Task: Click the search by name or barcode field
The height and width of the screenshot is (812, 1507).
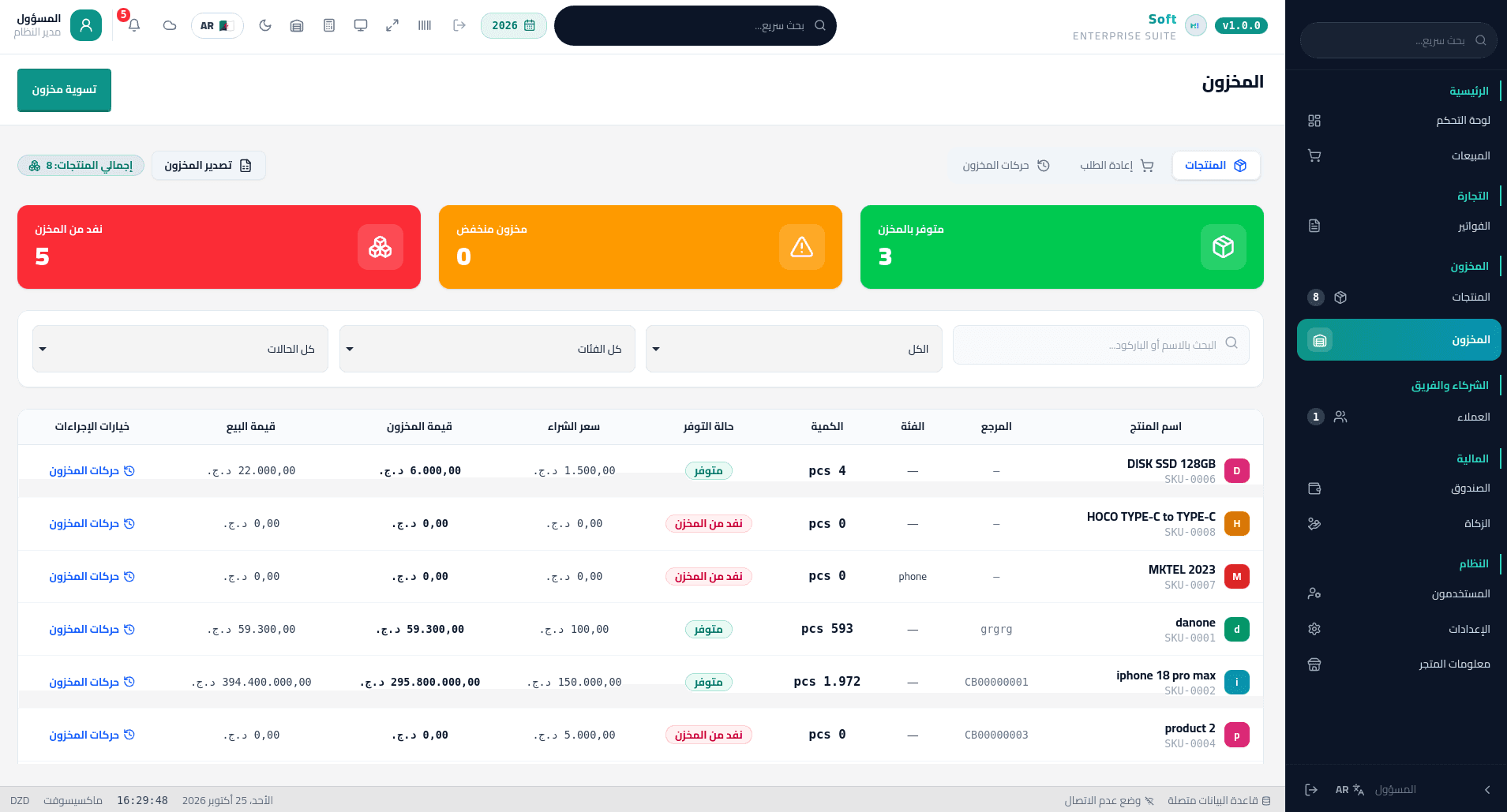Action: coord(1101,345)
